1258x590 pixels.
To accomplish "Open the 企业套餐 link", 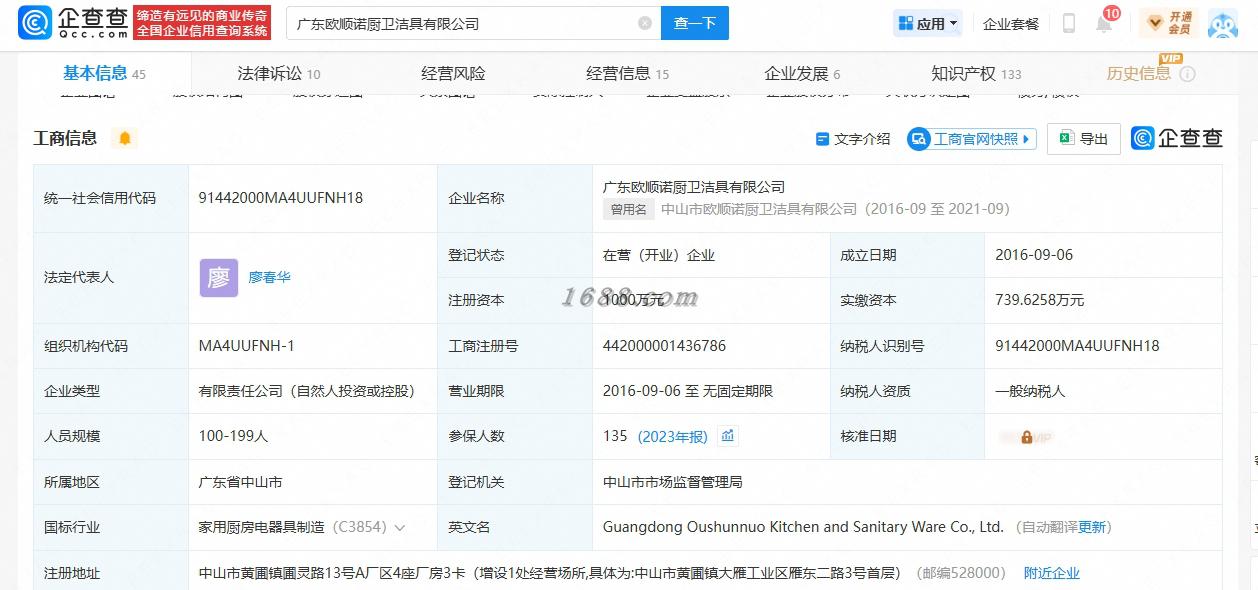I will (x=1011, y=24).
